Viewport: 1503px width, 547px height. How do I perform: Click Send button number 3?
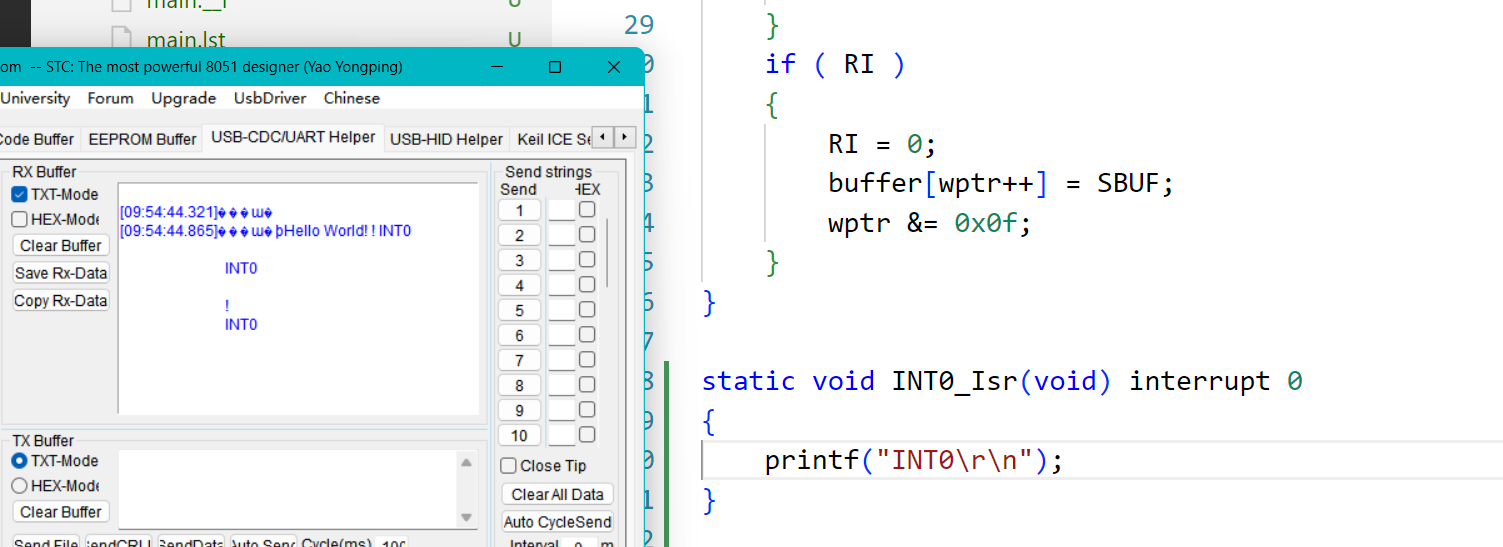(x=519, y=260)
